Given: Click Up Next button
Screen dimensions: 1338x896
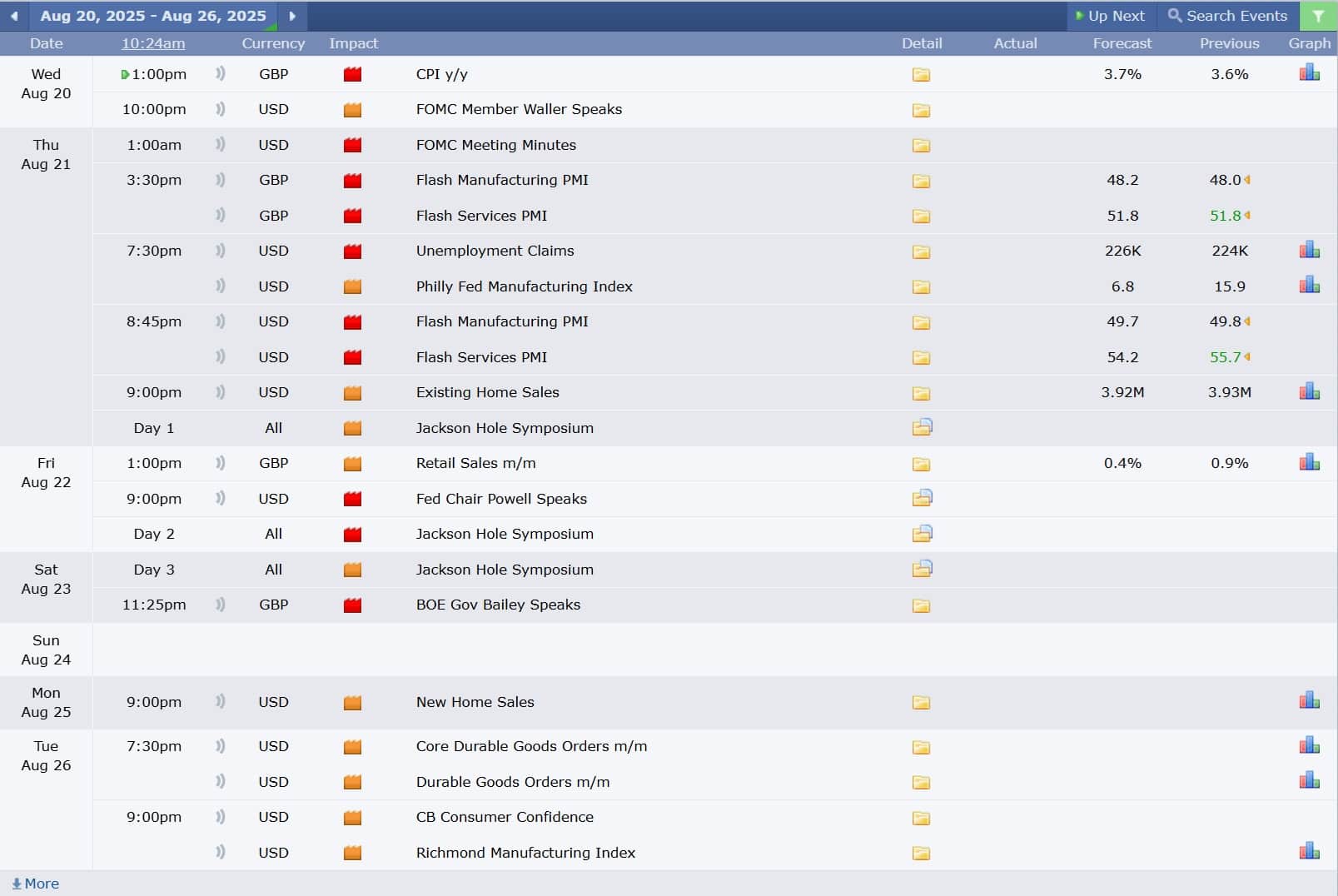Looking at the screenshot, I should tap(1110, 16).
